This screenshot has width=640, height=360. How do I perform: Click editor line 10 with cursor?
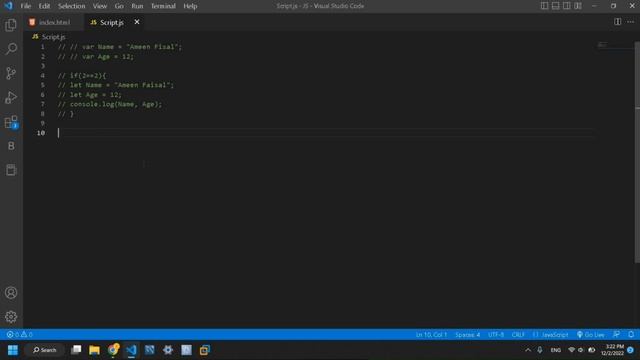(325, 133)
